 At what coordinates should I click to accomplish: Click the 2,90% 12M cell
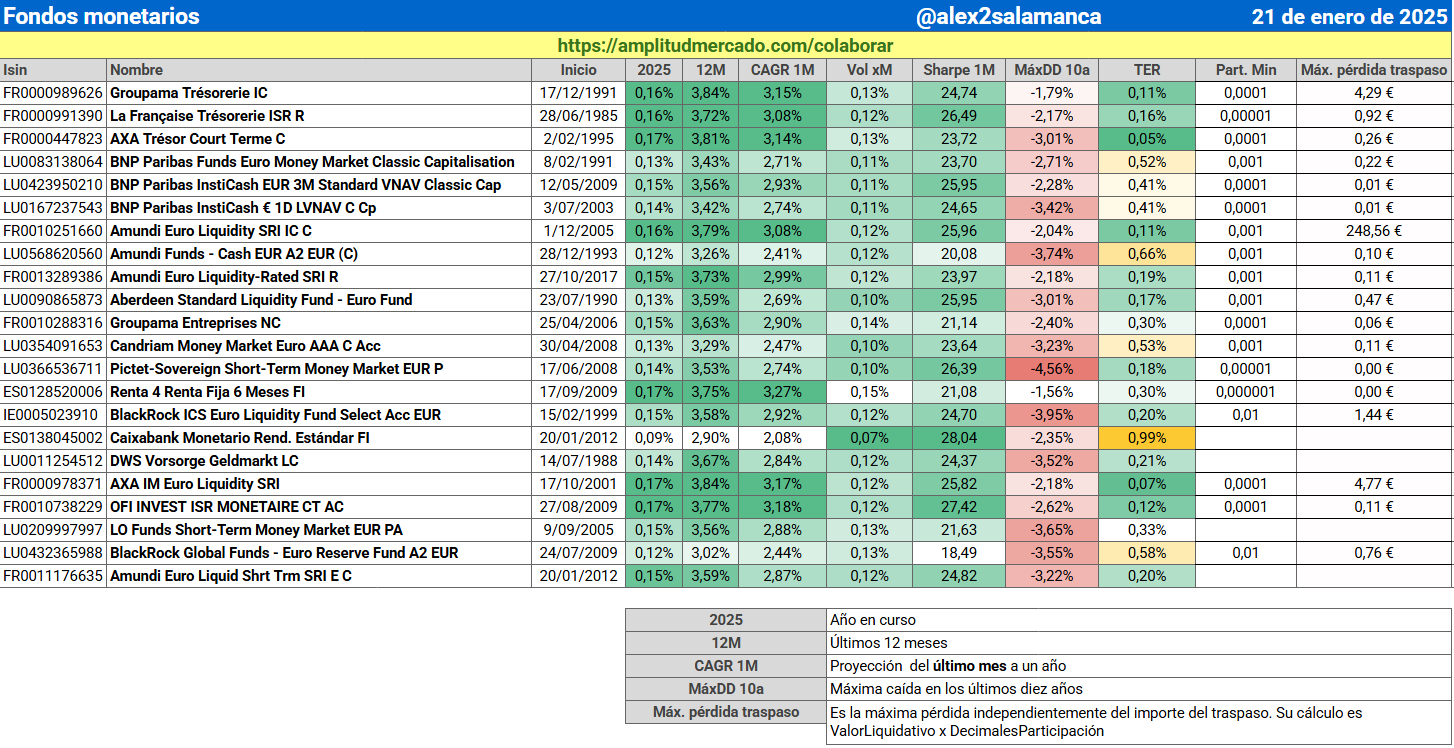pos(710,438)
